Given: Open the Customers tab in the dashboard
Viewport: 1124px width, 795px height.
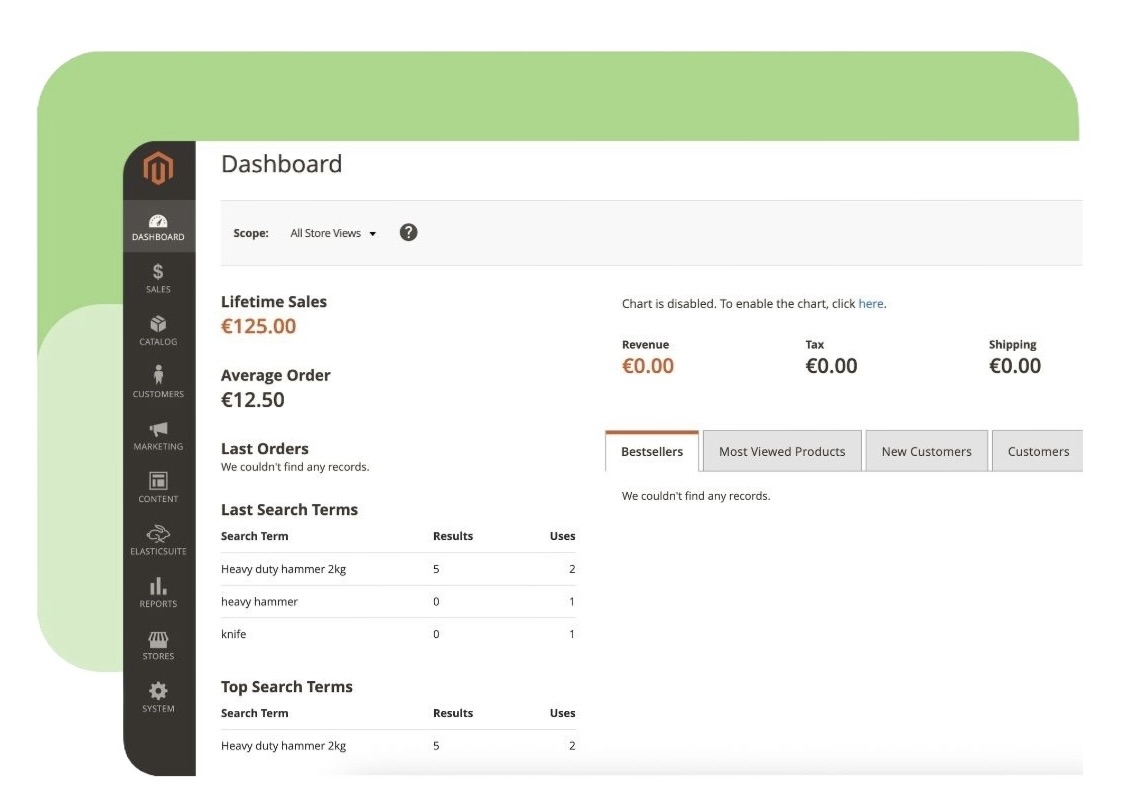Looking at the screenshot, I should coord(1038,452).
